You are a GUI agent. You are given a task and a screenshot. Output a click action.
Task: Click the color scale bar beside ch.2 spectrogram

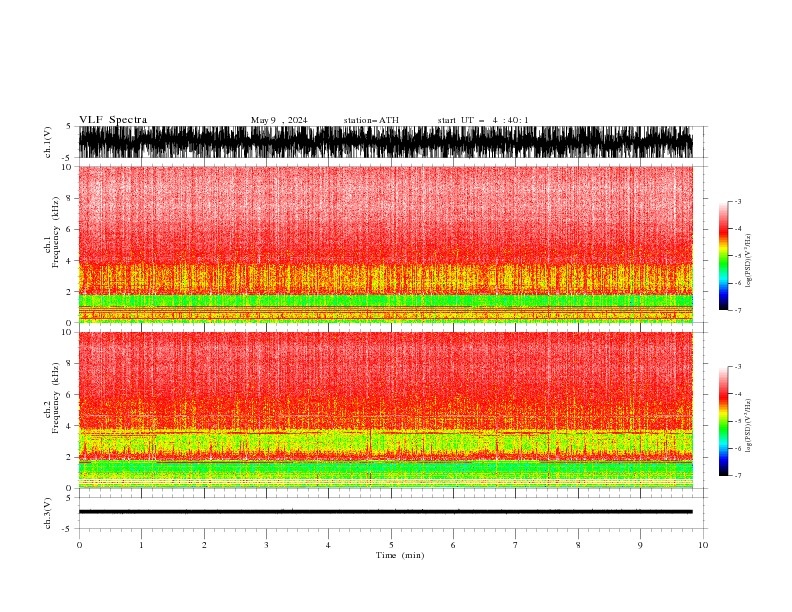coord(723,421)
